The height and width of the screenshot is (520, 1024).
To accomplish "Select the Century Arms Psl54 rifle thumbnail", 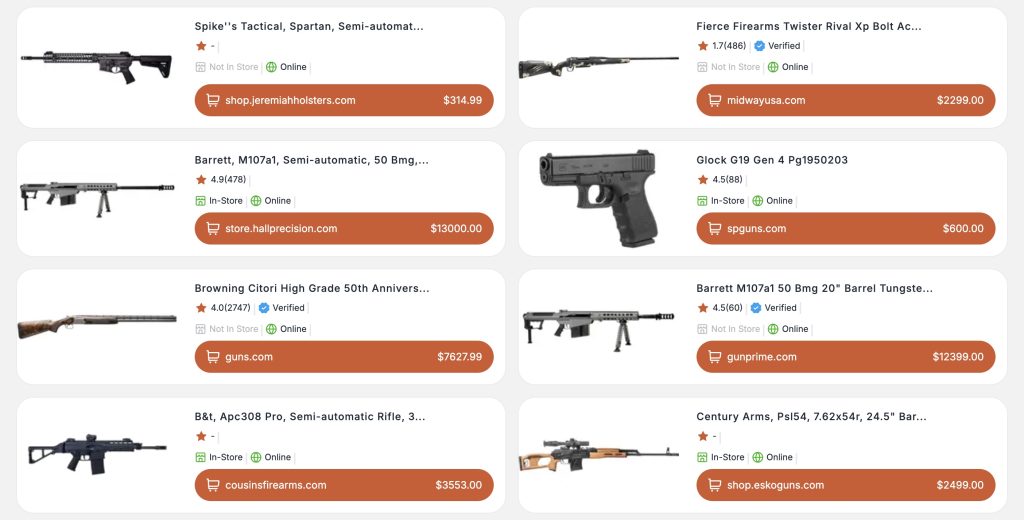I will click(x=598, y=455).
